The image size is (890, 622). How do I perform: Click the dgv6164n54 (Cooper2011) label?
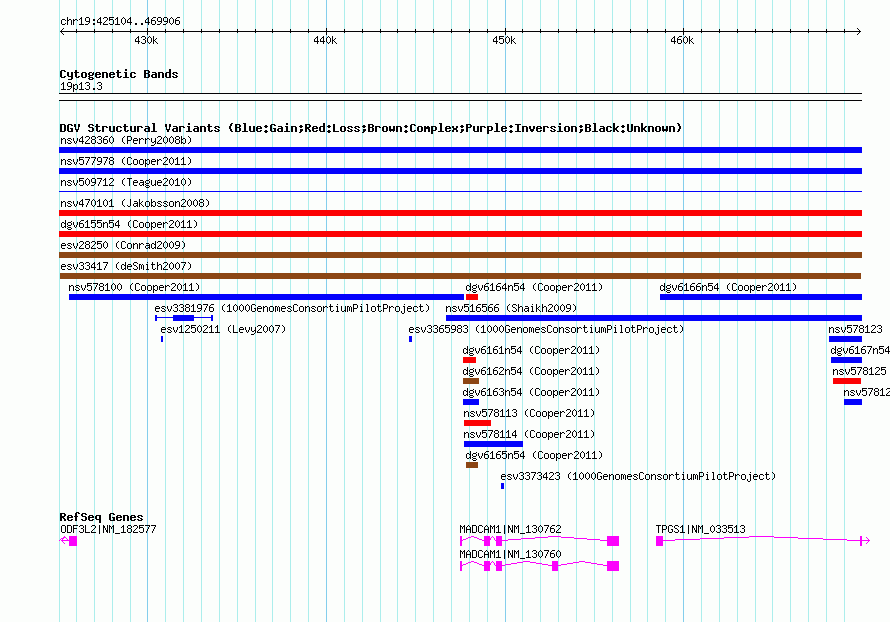click(534, 287)
